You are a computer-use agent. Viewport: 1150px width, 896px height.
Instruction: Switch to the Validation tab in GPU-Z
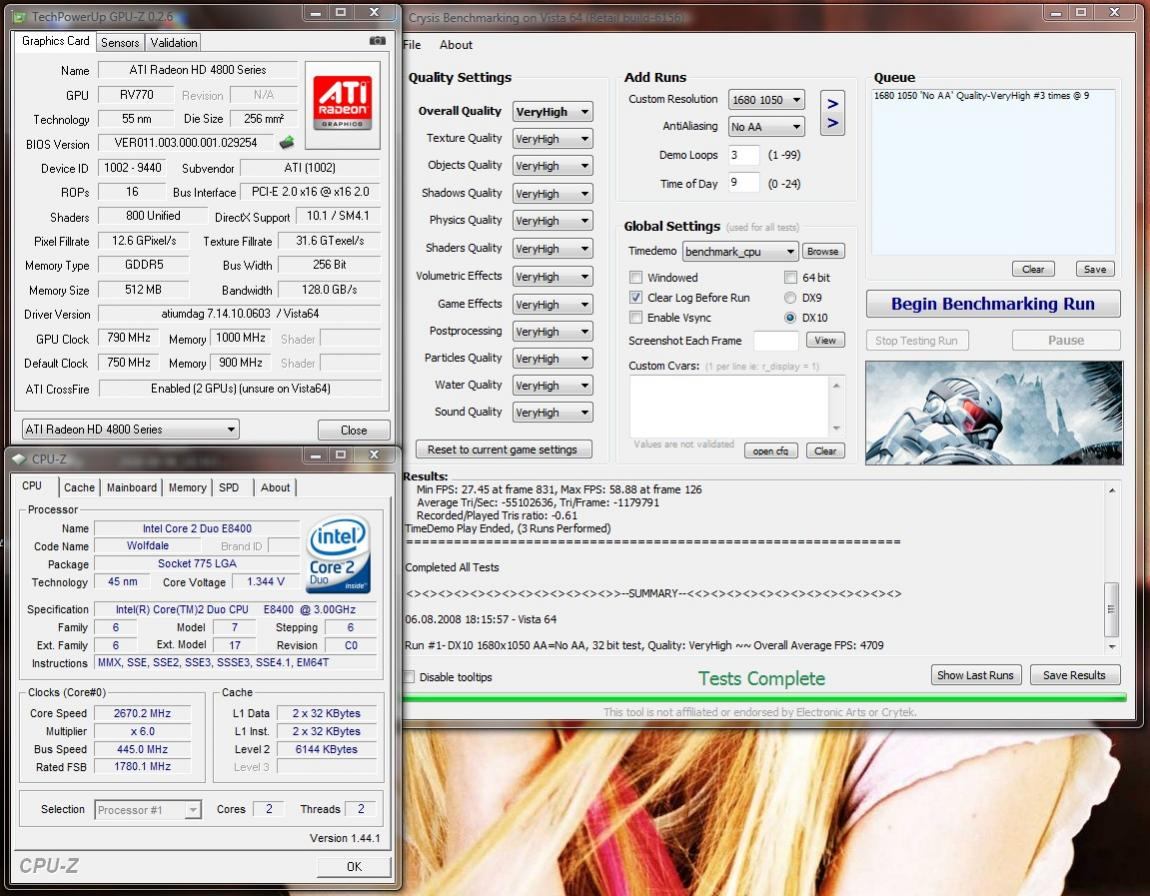[x=174, y=43]
